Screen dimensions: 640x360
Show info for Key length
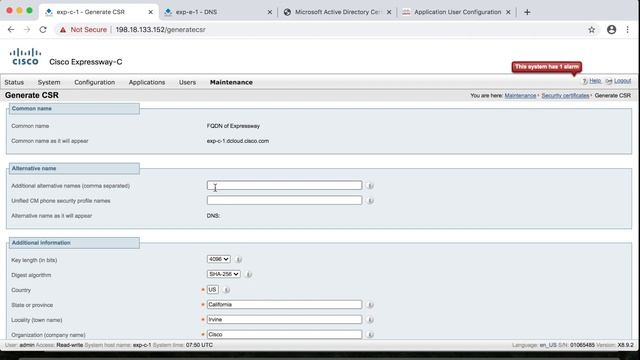[239, 260]
